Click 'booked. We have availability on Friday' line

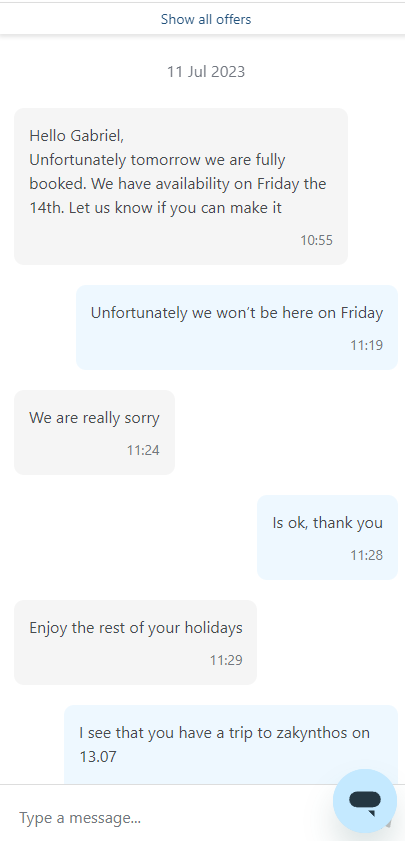point(178,184)
